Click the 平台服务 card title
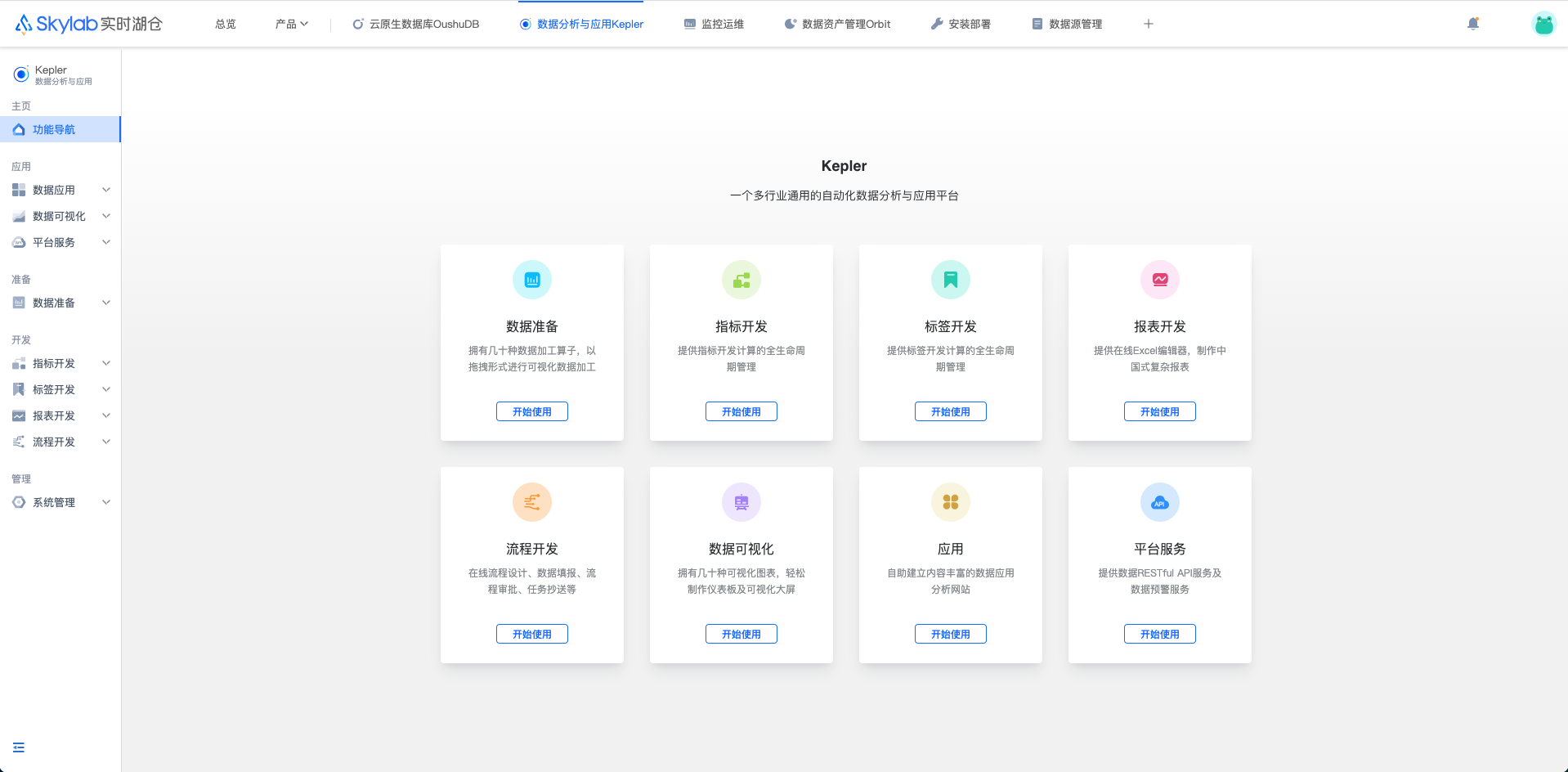The width and height of the screenshot is (1568, 772). tap(1160, 549)
